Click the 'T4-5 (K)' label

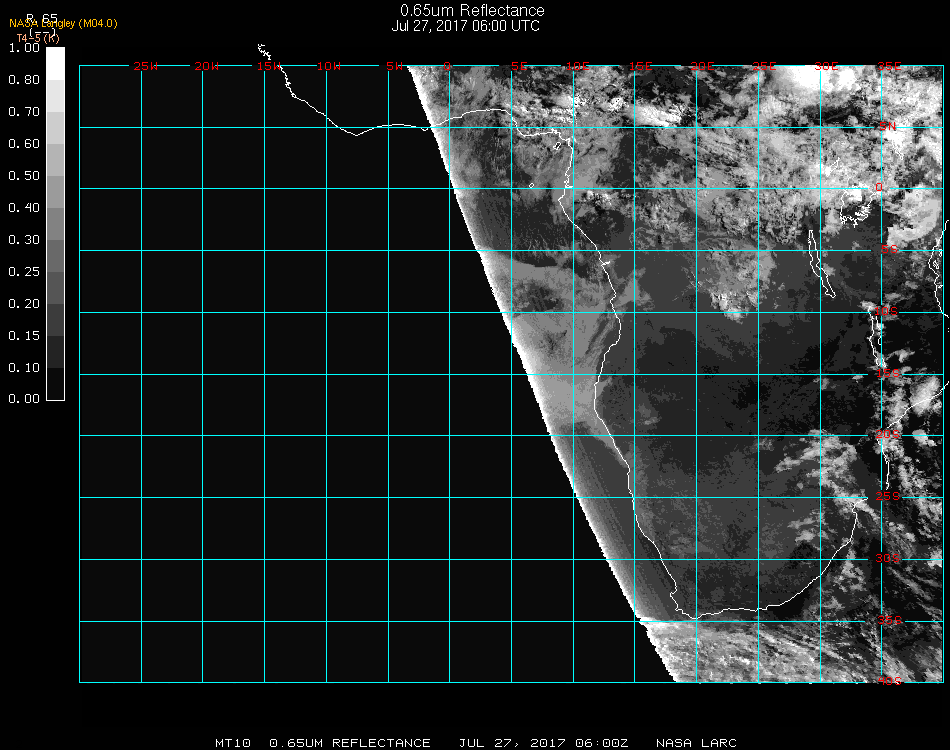tap(38, 38)
